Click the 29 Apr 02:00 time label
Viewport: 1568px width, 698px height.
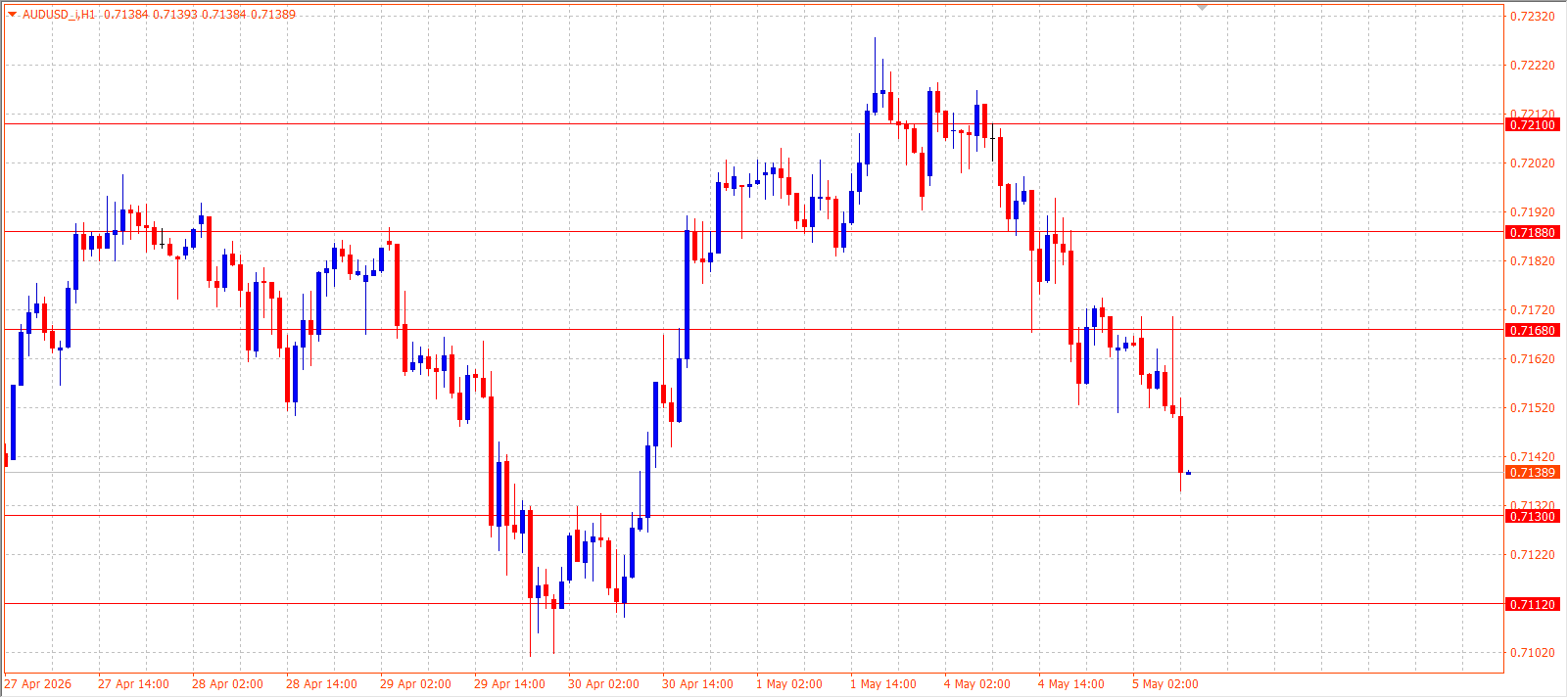pos(415,684)
